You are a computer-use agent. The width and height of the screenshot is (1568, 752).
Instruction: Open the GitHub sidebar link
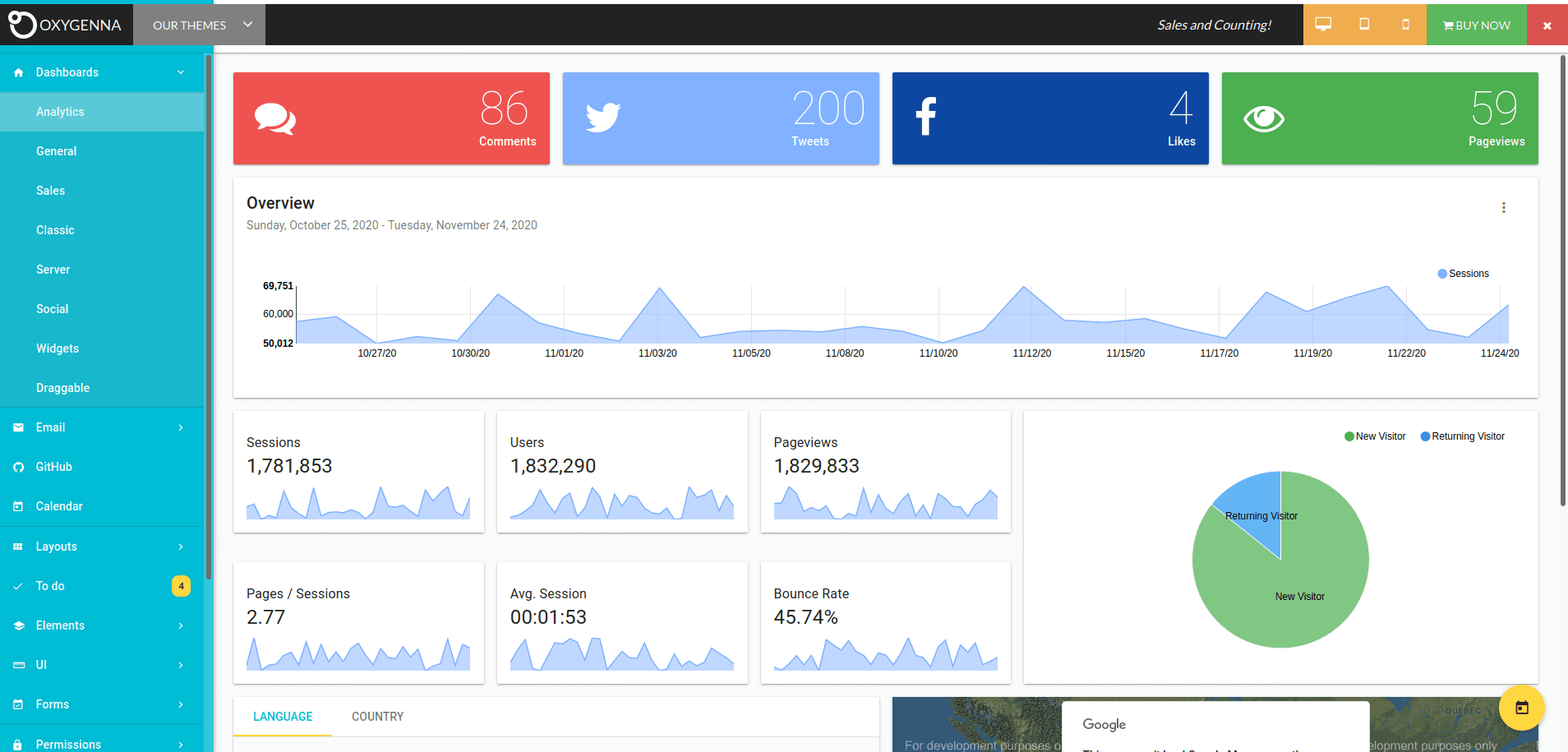[54, 467]
